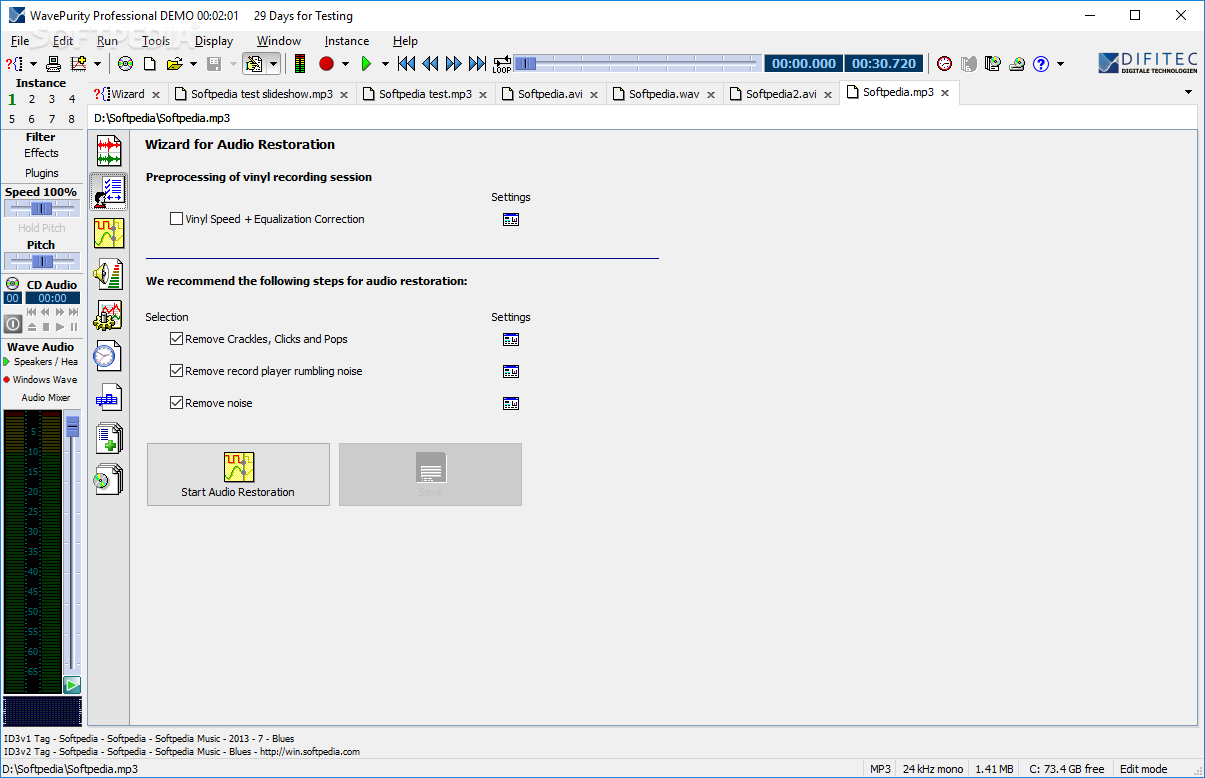Expand the record button dropdown arrow
Image resolution: width=1205 pixels, height=778 pixels.
pos(345,64)
